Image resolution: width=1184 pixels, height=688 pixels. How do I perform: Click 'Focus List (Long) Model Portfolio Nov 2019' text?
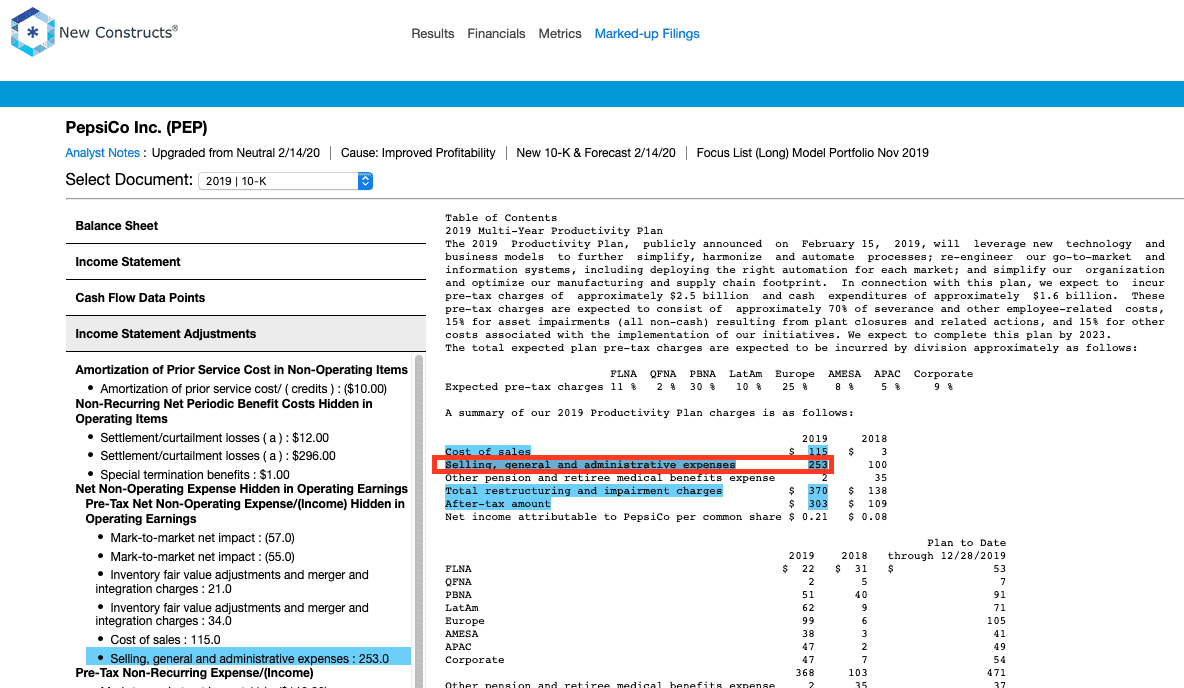[x=812, y=153]
